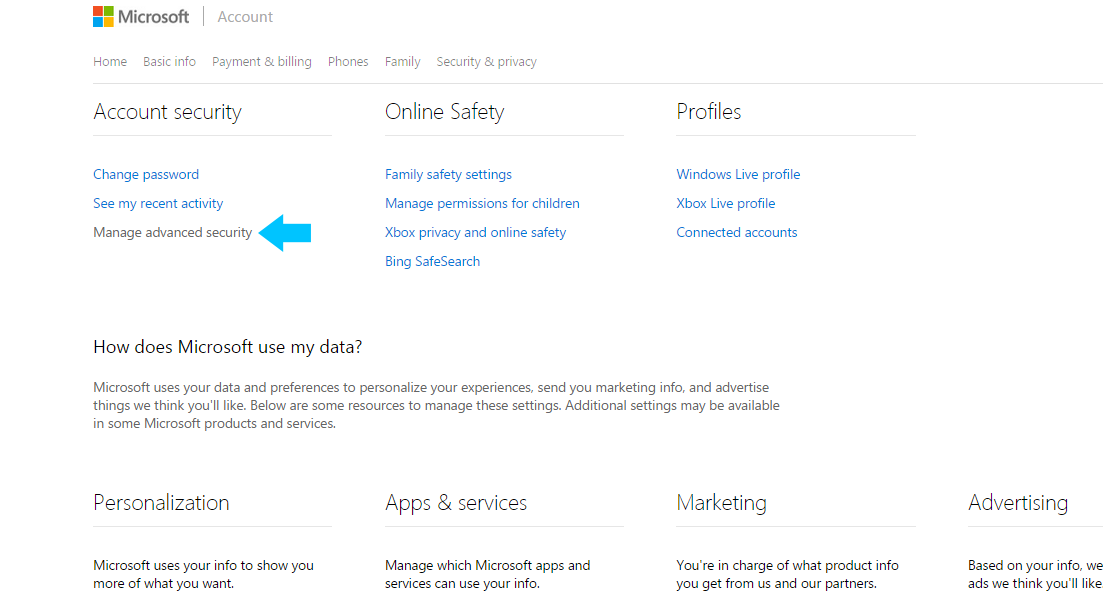The image size is (1103, 602).
Task: Open Xbox privacy and online safety
Action: [x=476, y=232]
